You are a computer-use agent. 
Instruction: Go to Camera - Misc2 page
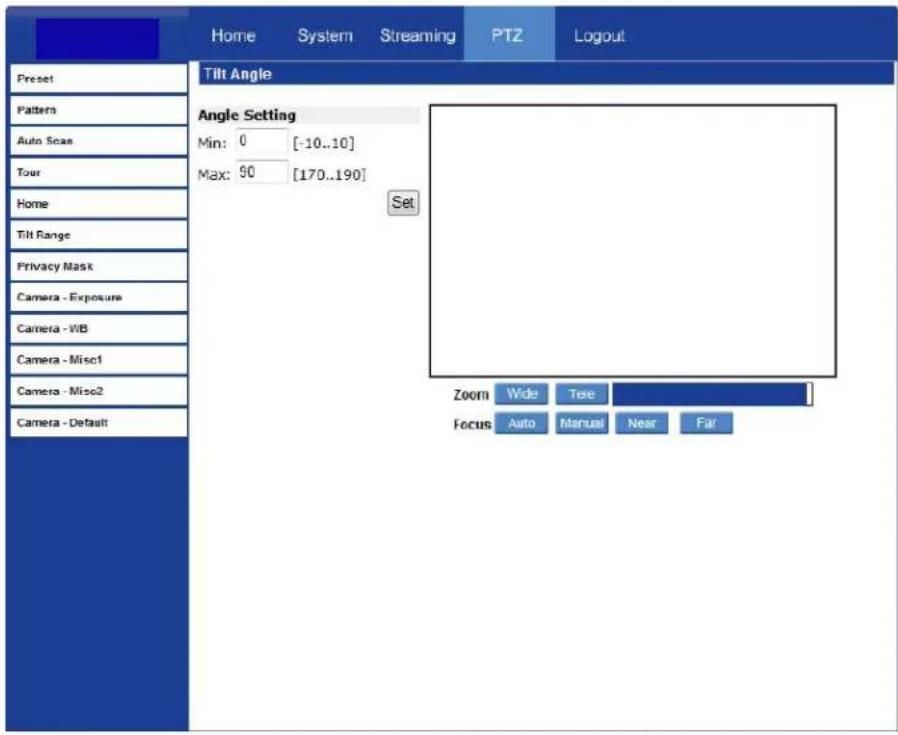99,391
